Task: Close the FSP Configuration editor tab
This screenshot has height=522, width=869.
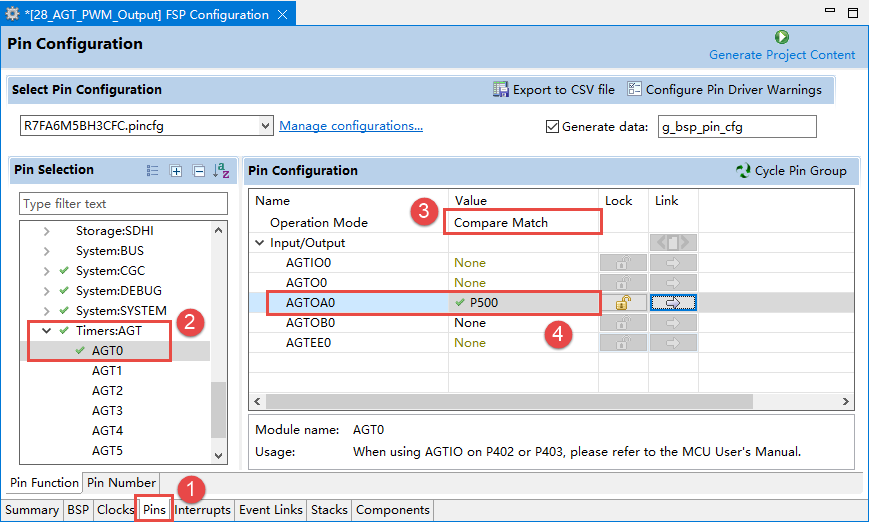Action: pos(282,14)
